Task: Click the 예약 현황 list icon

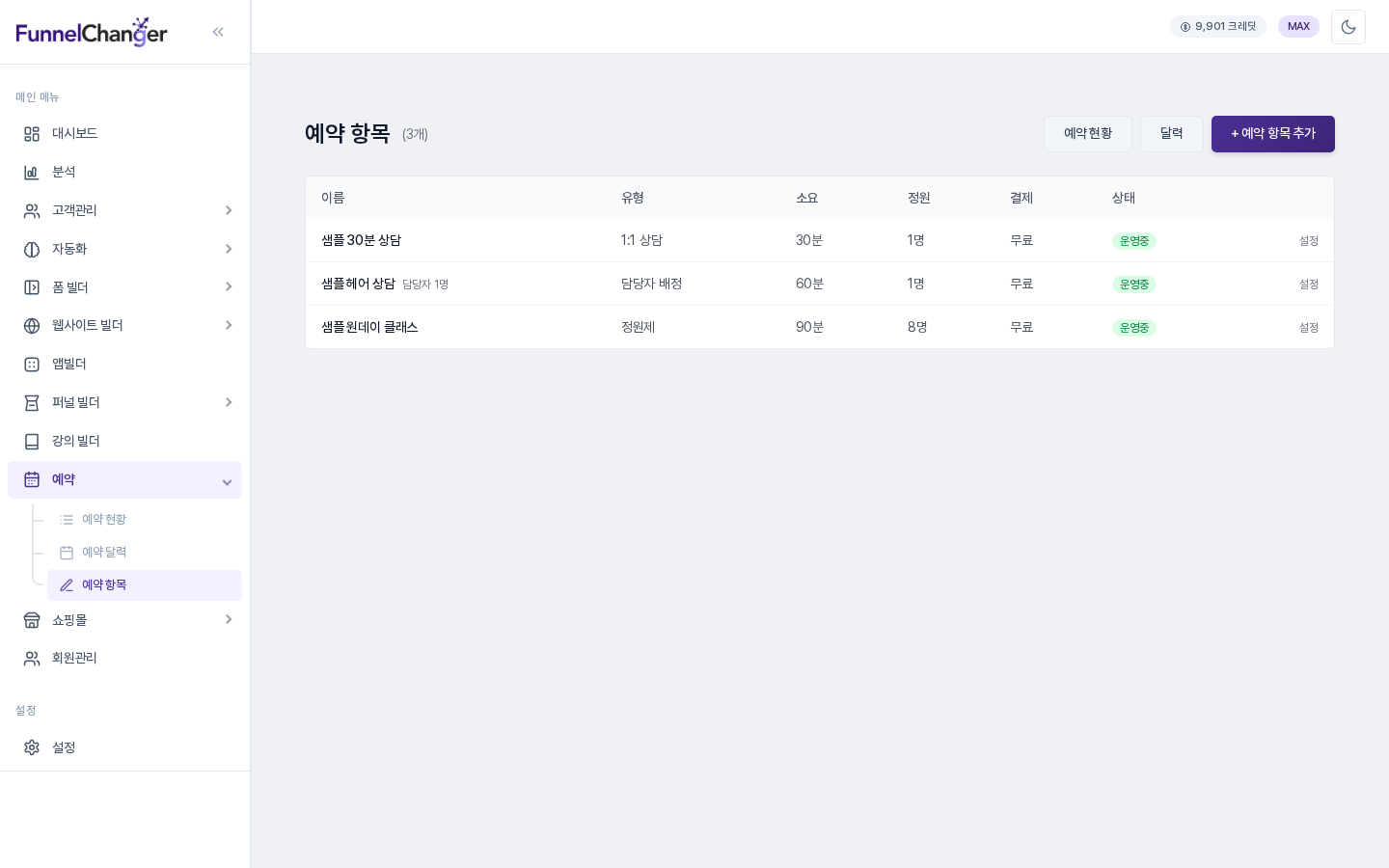Action: pyautogui.click(x=67, y=520)
